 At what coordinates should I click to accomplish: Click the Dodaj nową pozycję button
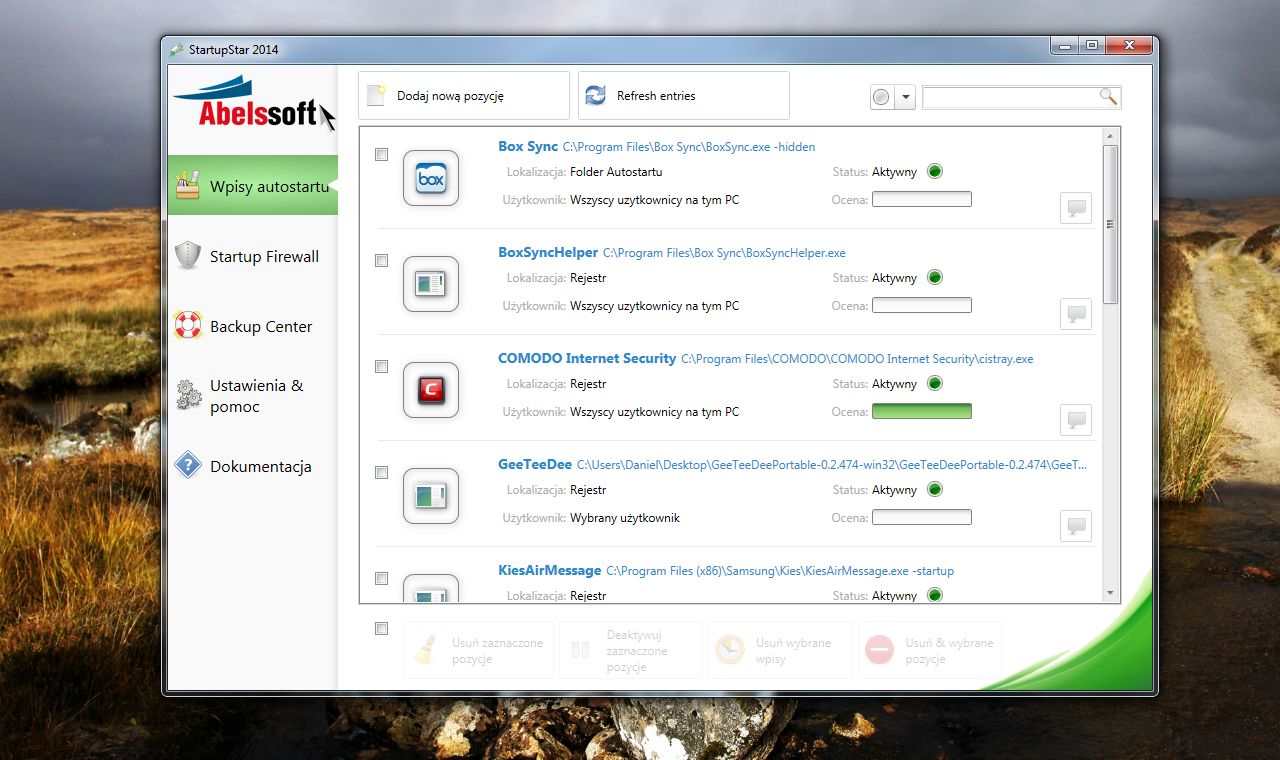pos(464,96)
